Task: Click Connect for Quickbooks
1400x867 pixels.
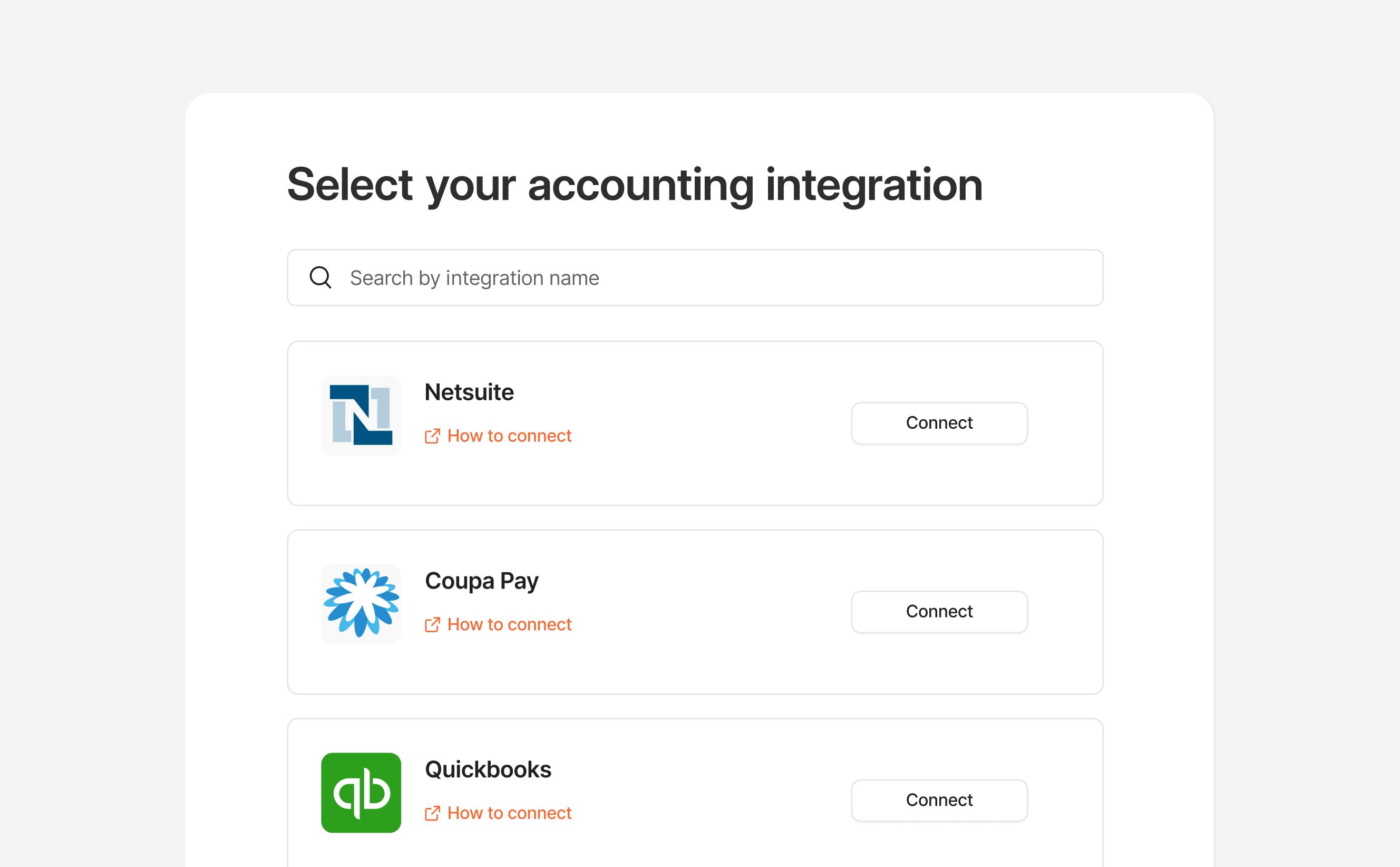Action: [x=938, y=800]
